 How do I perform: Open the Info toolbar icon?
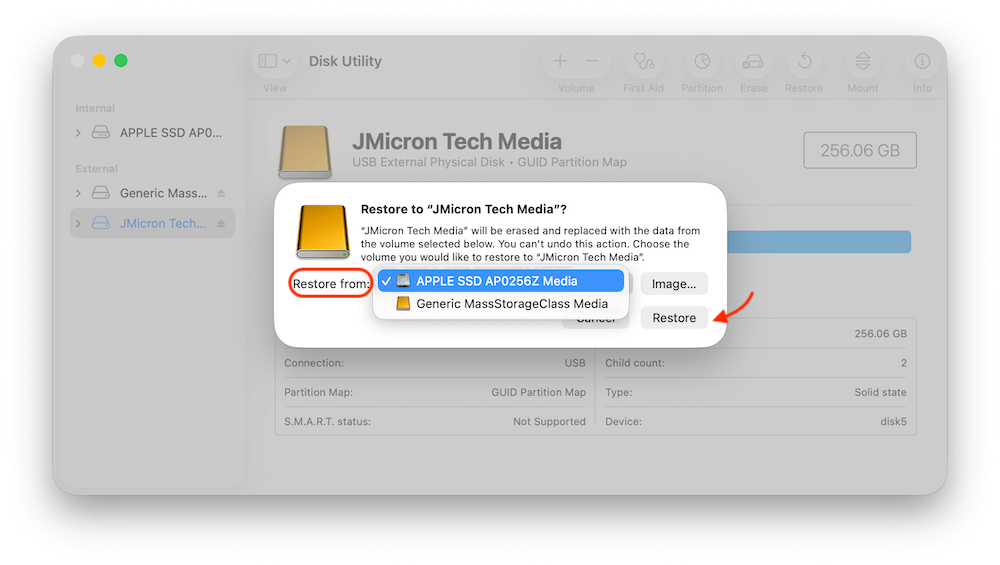[x=922, y=62]
